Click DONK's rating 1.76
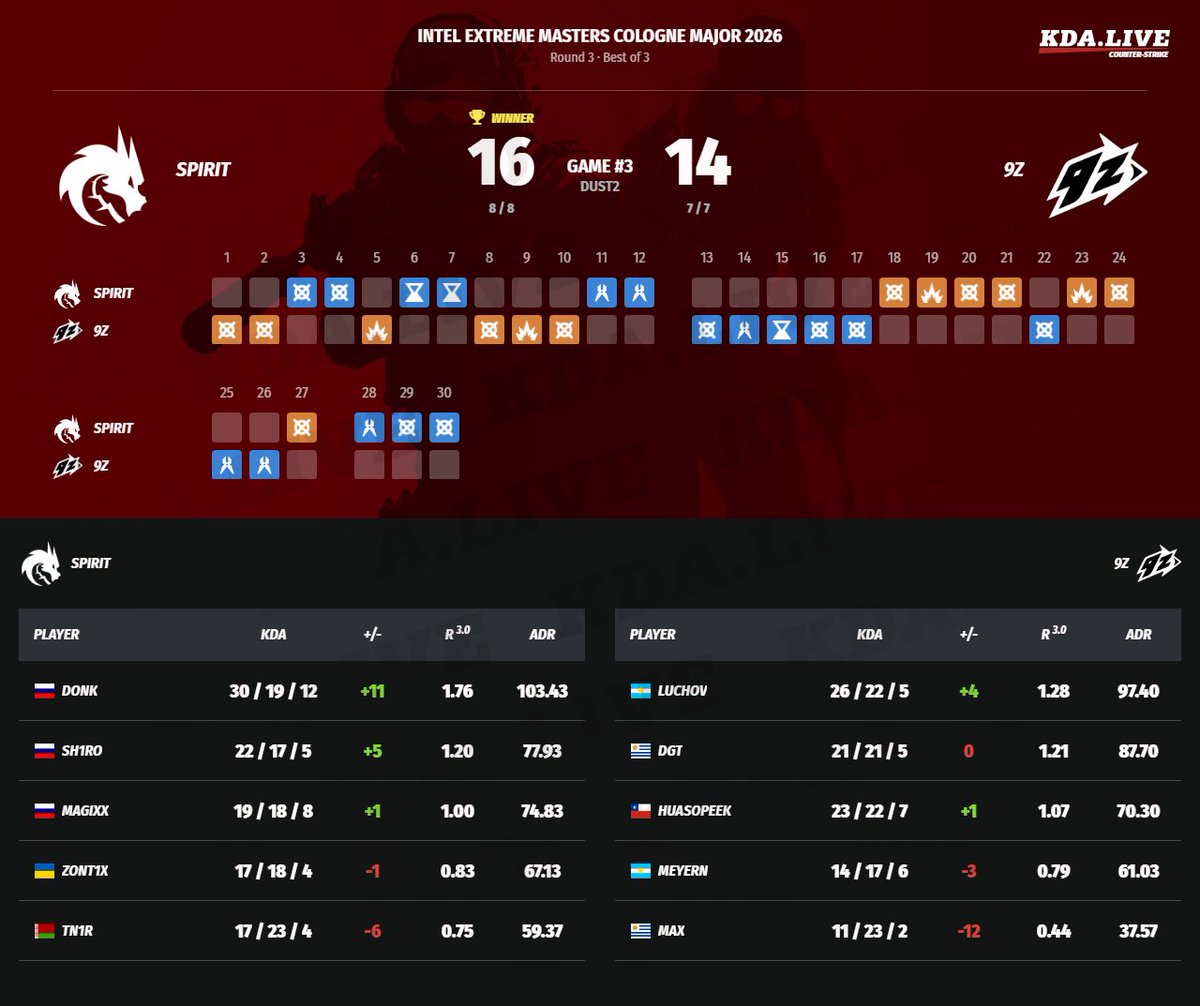 [x=457, y=691]
